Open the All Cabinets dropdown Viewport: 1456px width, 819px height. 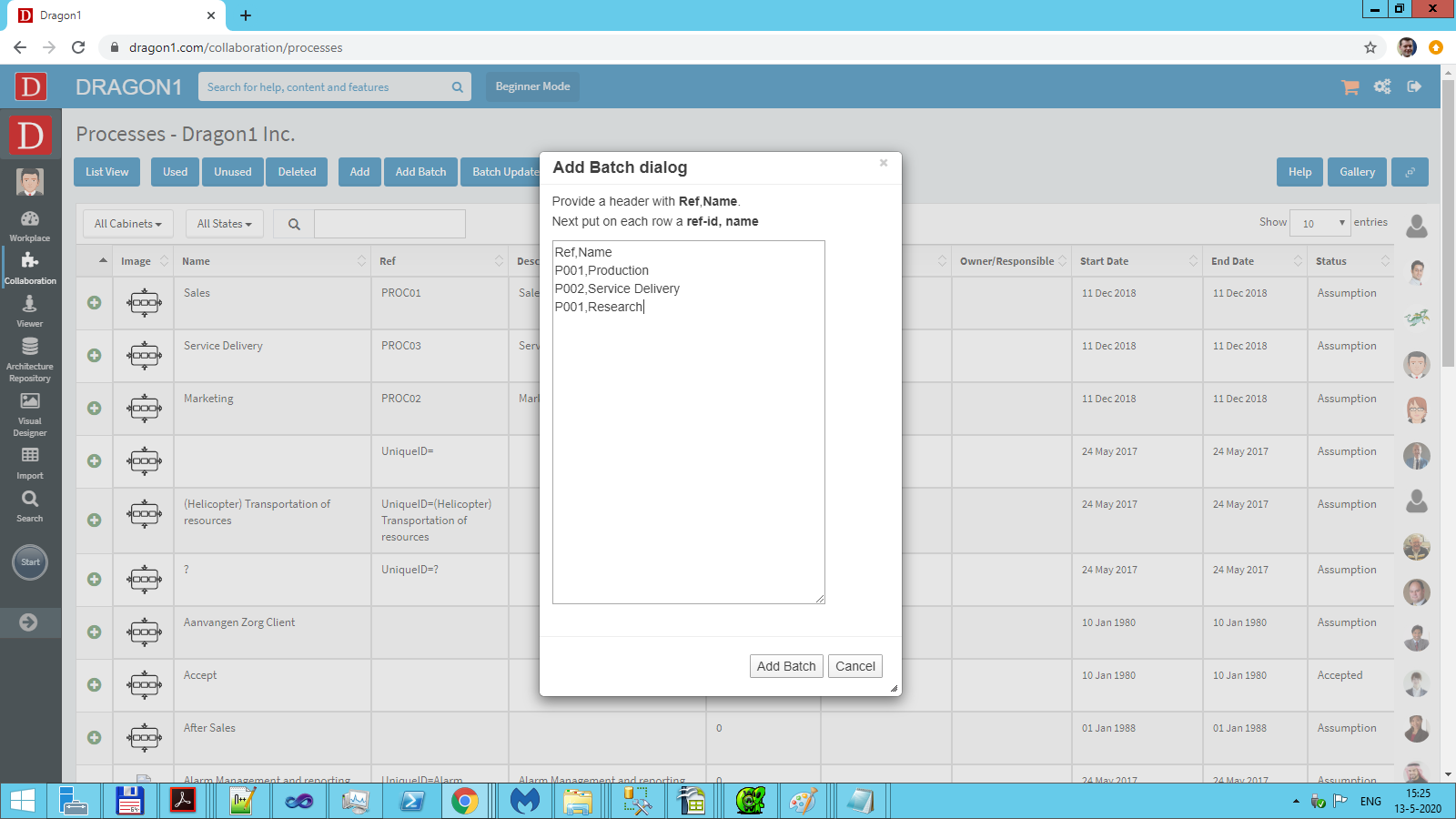pos(127,224)
